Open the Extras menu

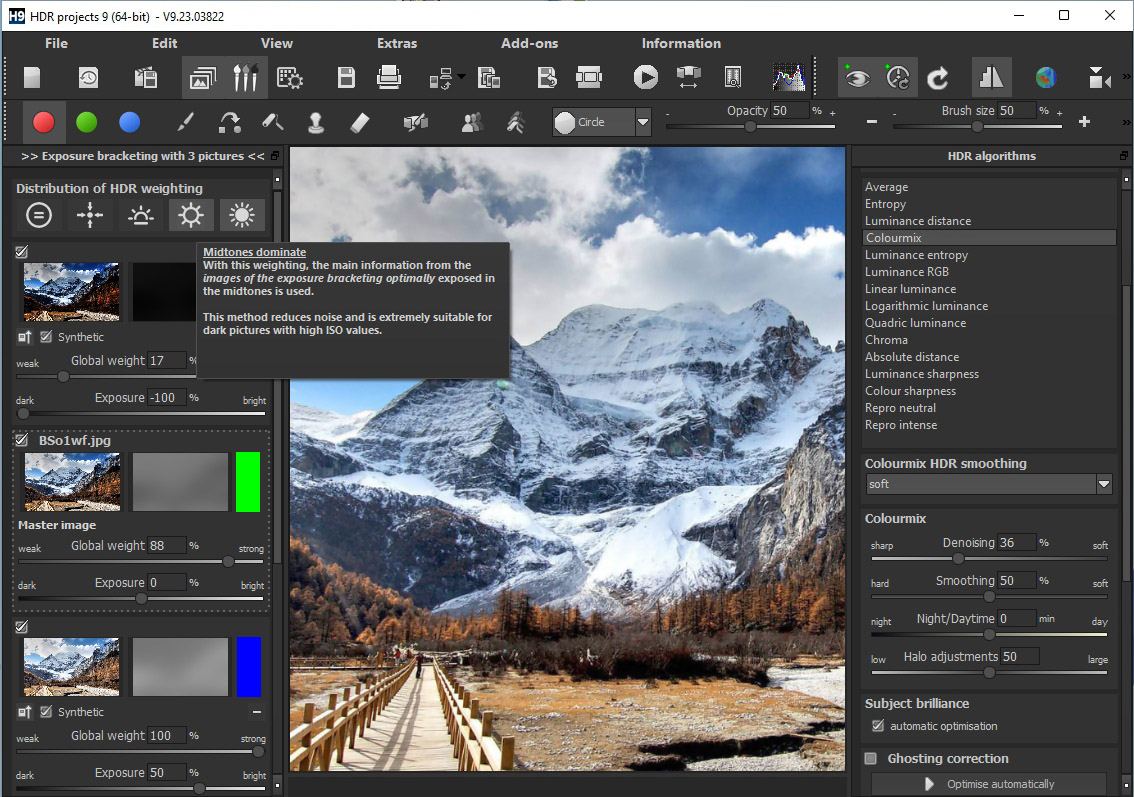point(397,43)
